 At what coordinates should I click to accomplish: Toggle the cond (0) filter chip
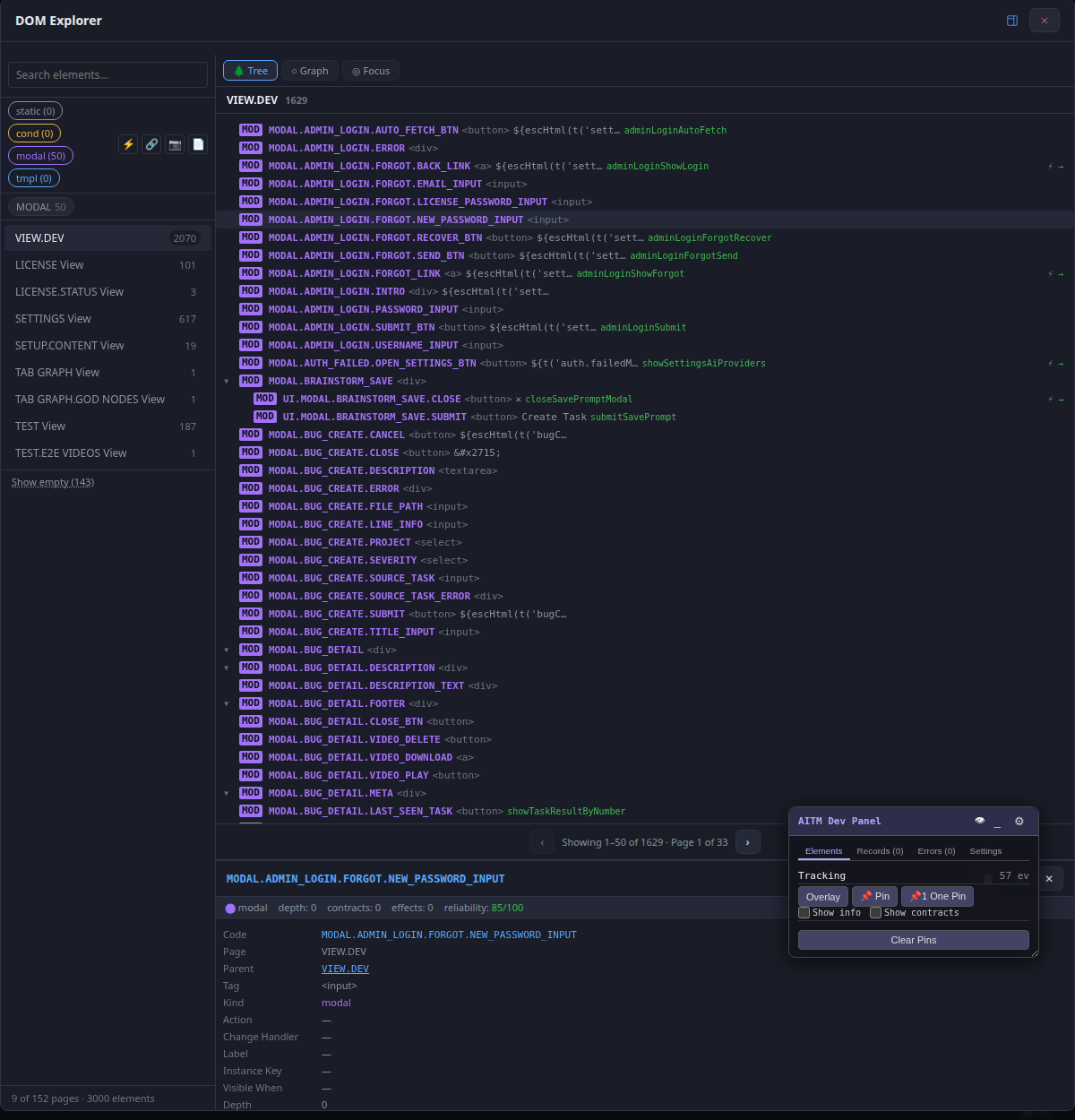coord(35,134)
